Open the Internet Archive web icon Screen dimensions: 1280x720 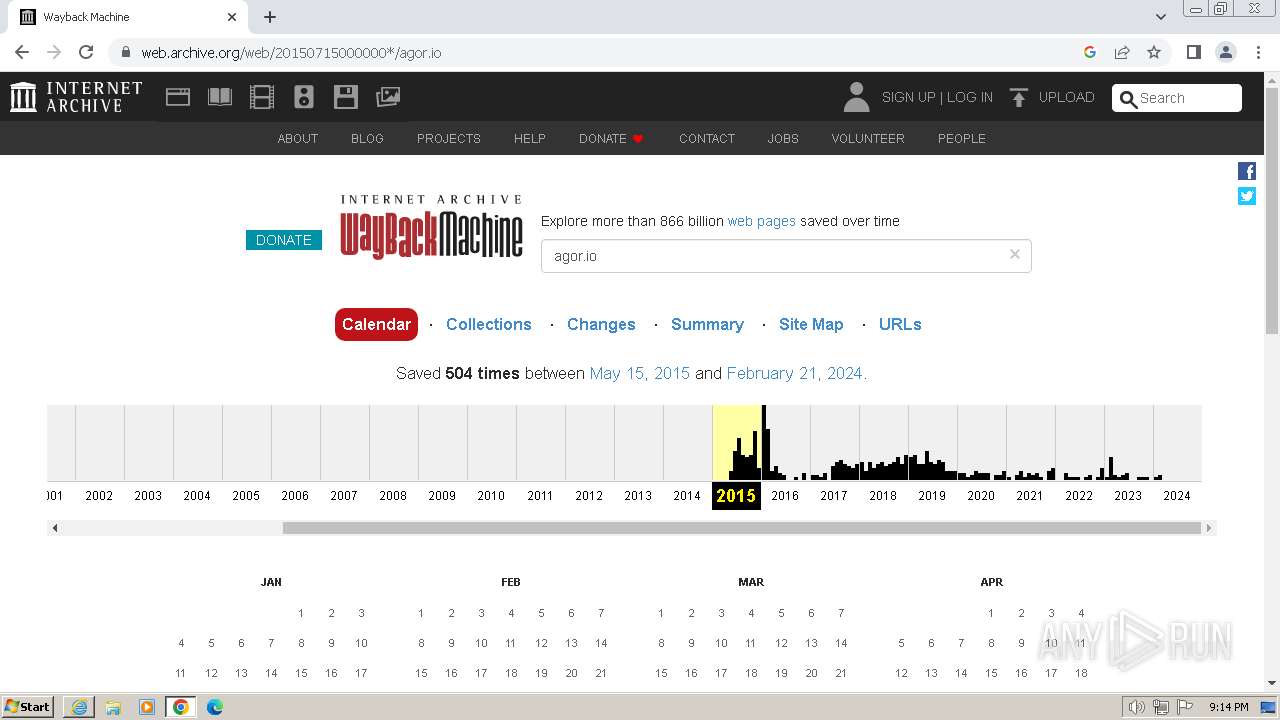pos(178,97)
